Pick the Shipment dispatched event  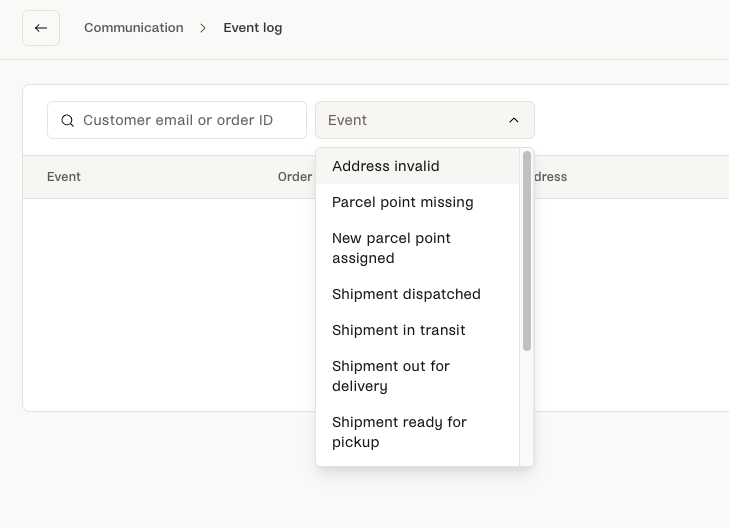click(406, 294)
